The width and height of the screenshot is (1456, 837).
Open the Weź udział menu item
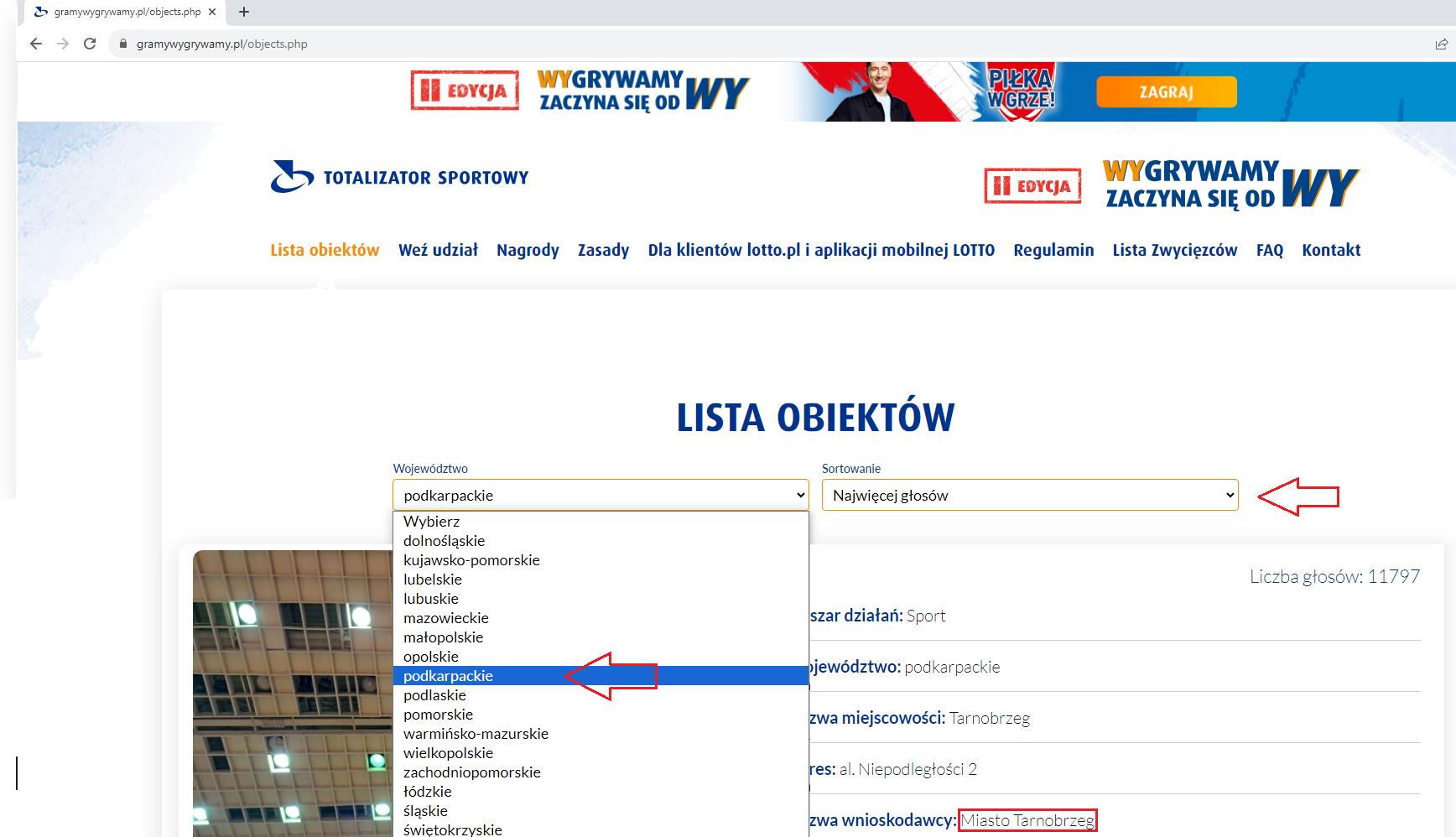pyautogui.click(x=438, y=250)
